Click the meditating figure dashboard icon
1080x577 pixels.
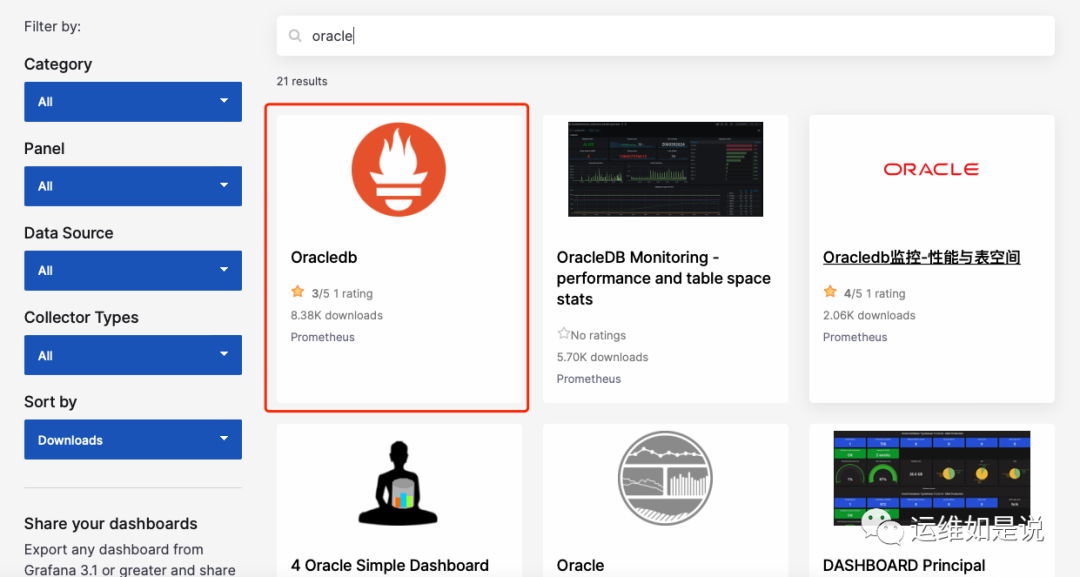398,484
